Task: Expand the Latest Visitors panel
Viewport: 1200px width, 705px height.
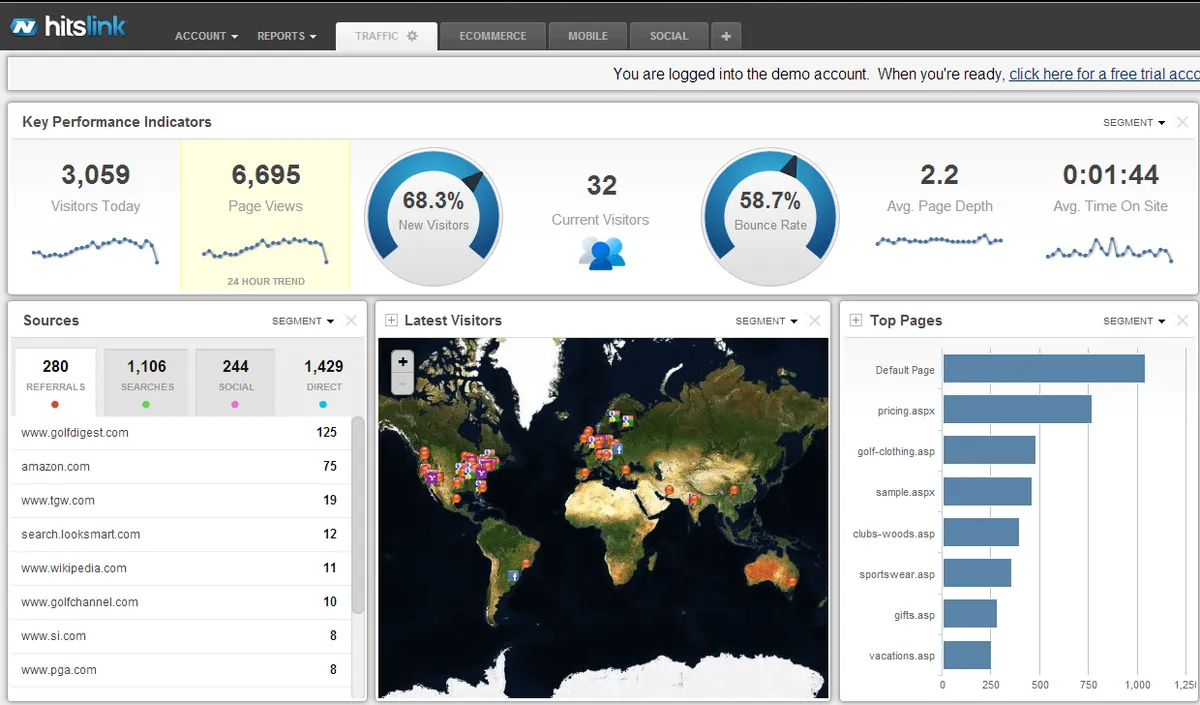Action: pos(391,321)
